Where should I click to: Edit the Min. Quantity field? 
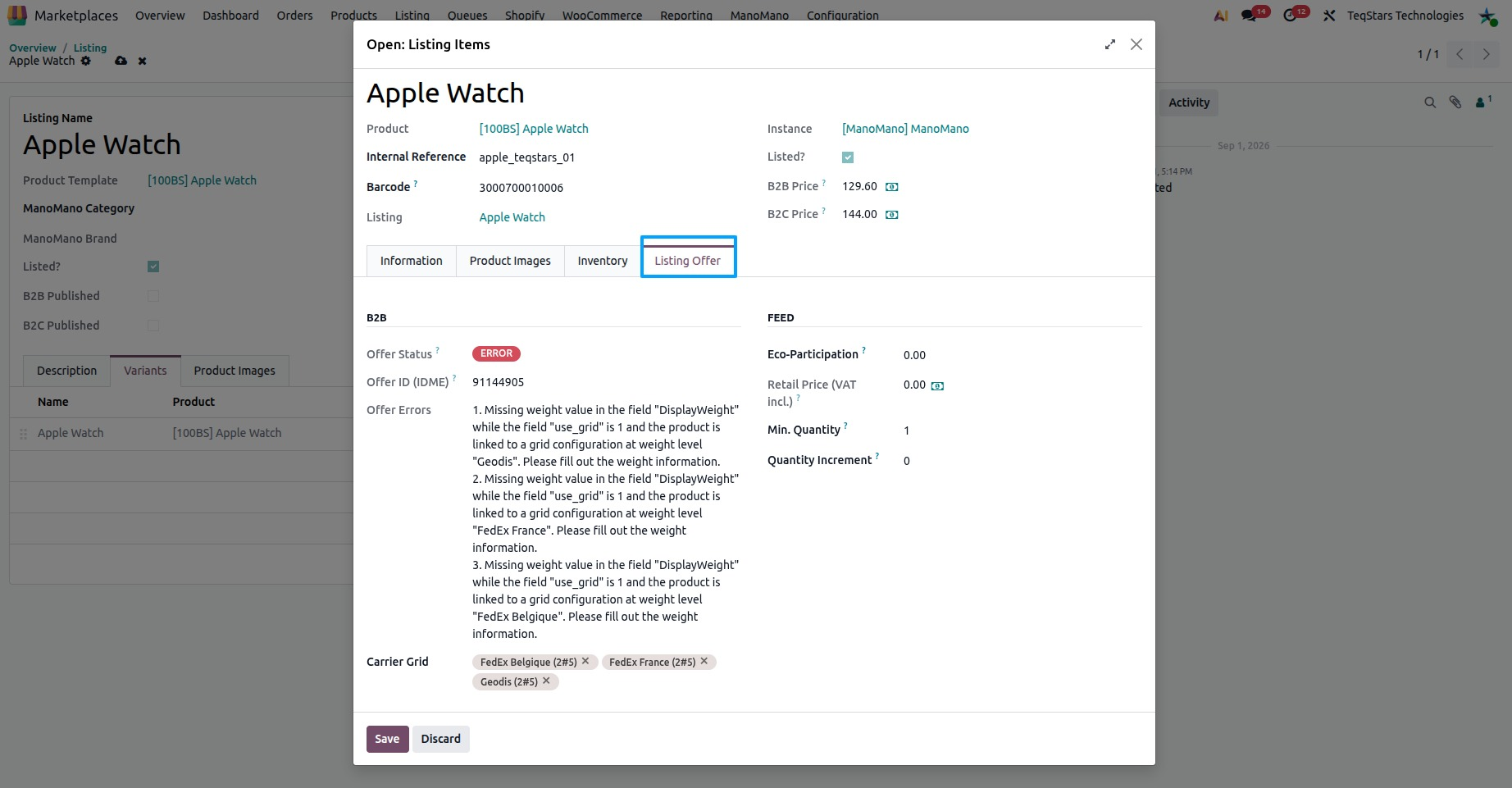1022,430
